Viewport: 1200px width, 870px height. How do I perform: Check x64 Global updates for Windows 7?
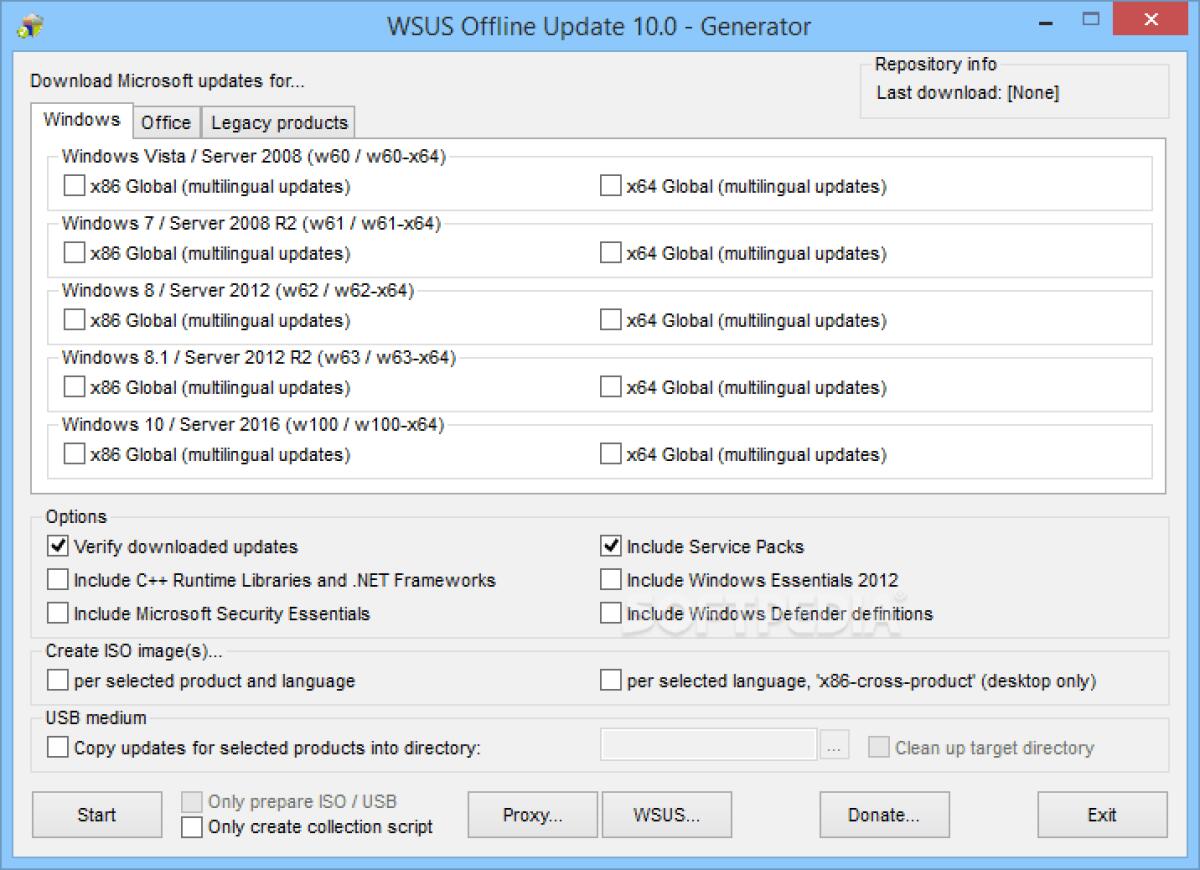coord(610,252)
